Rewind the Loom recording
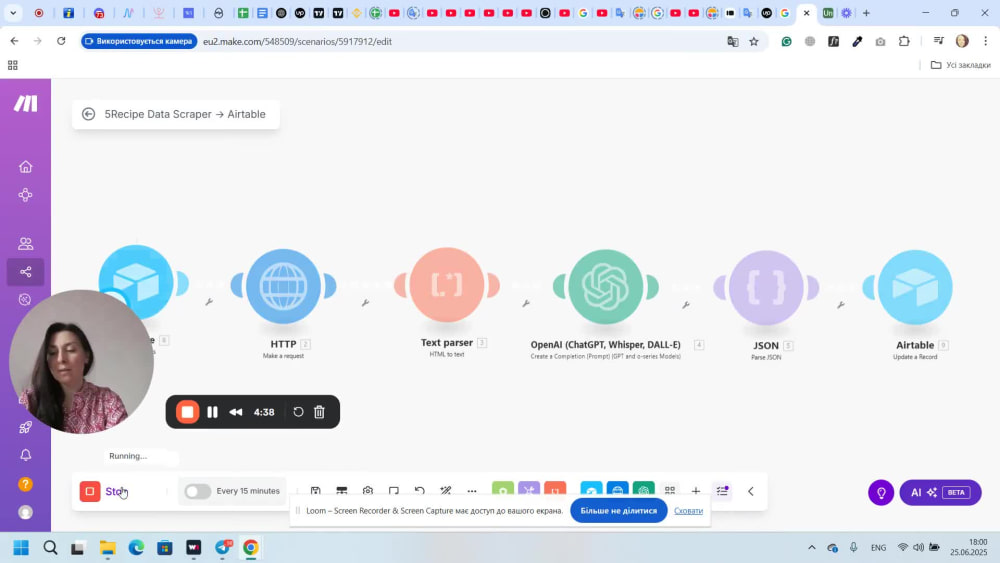 pos(236,412)
